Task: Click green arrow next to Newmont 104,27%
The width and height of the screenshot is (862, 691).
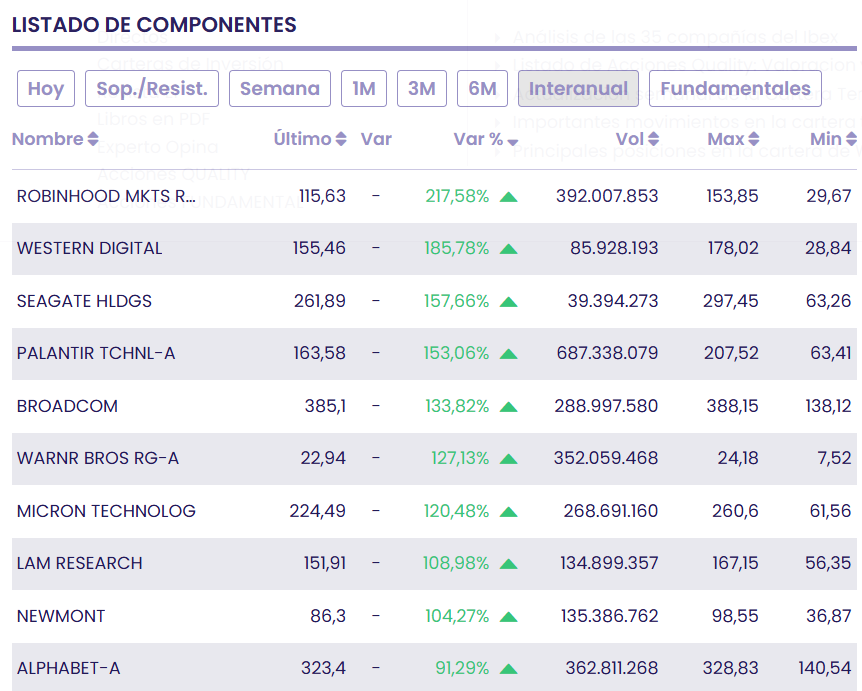Action: (x=508, y=616)
